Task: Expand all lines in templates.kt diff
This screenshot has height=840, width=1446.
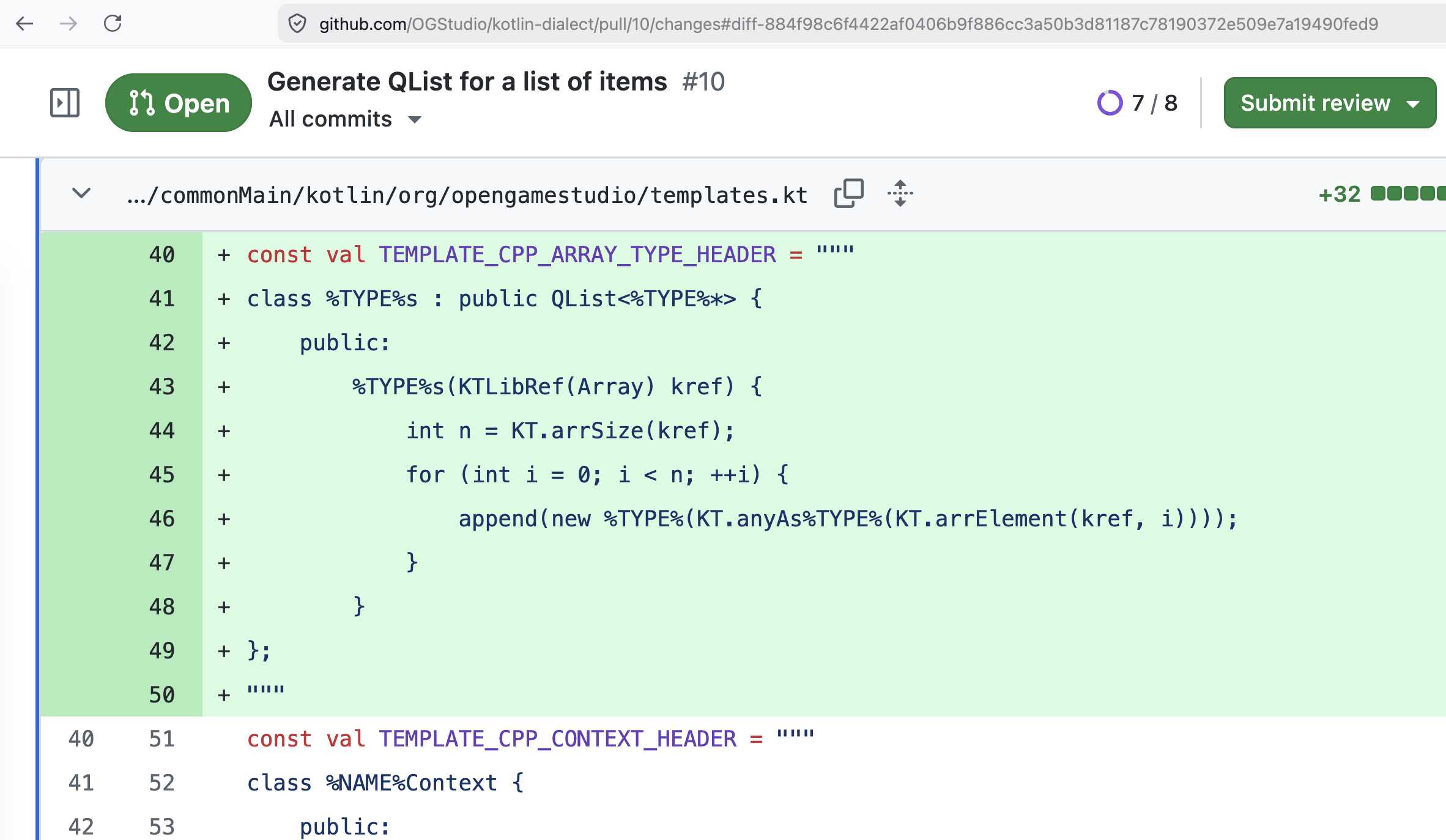Action: (900, 194)
